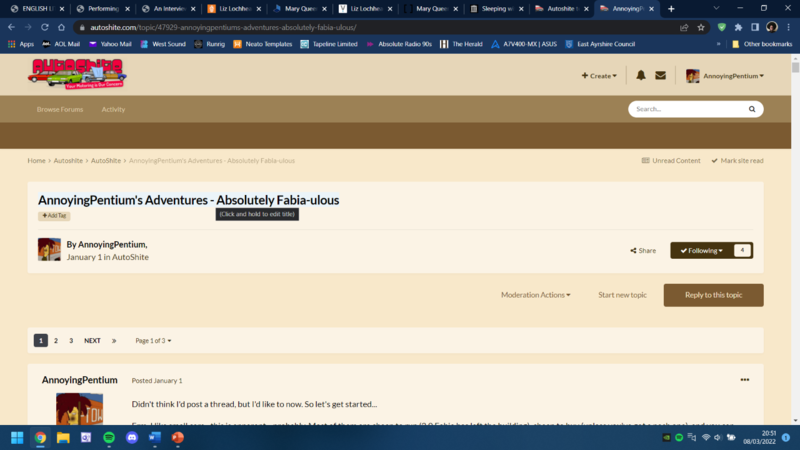Show more bookmarks chevron
Screen dimensions: 800x450
[718, 44]
